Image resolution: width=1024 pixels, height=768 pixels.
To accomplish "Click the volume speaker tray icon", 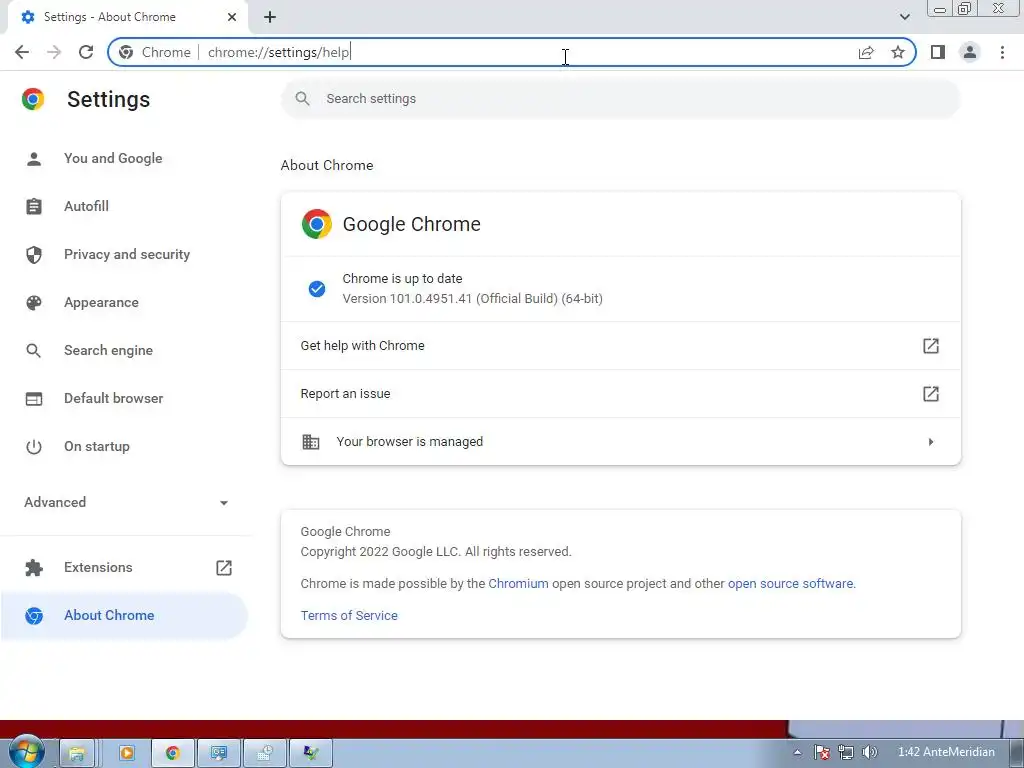I will click(x=869, y=753).
